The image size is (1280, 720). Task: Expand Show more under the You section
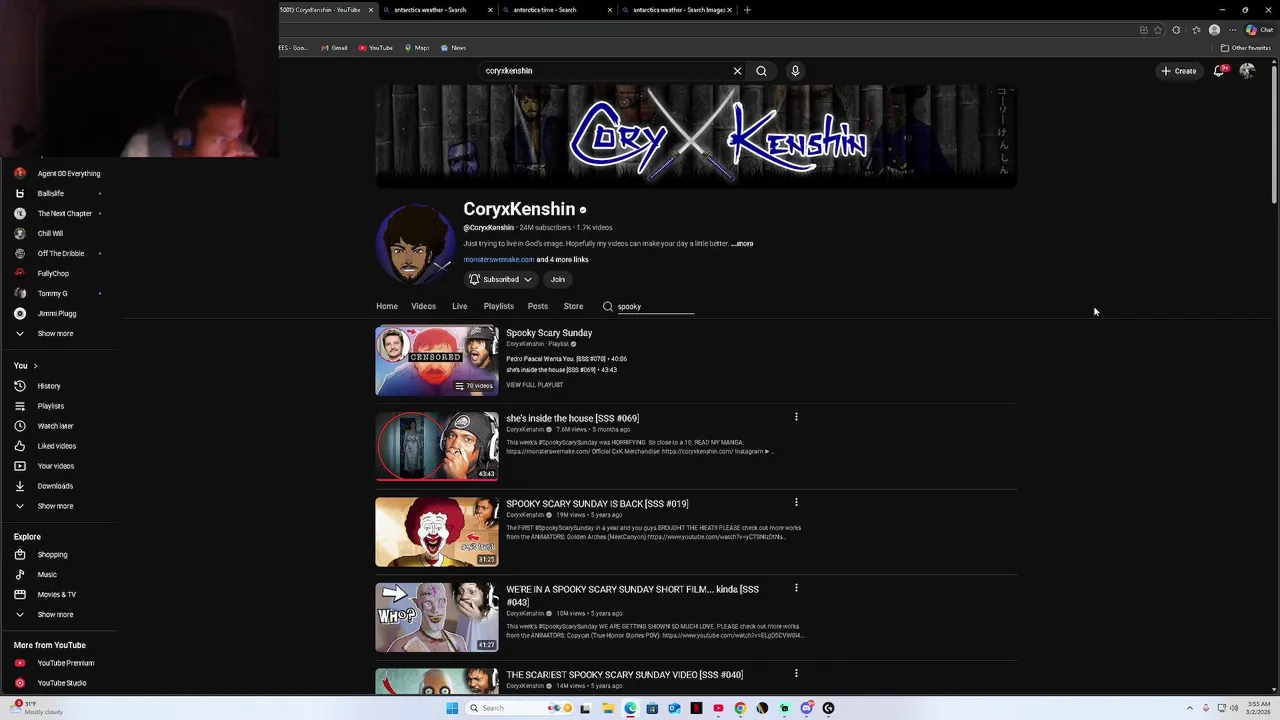tap(55, 506)
